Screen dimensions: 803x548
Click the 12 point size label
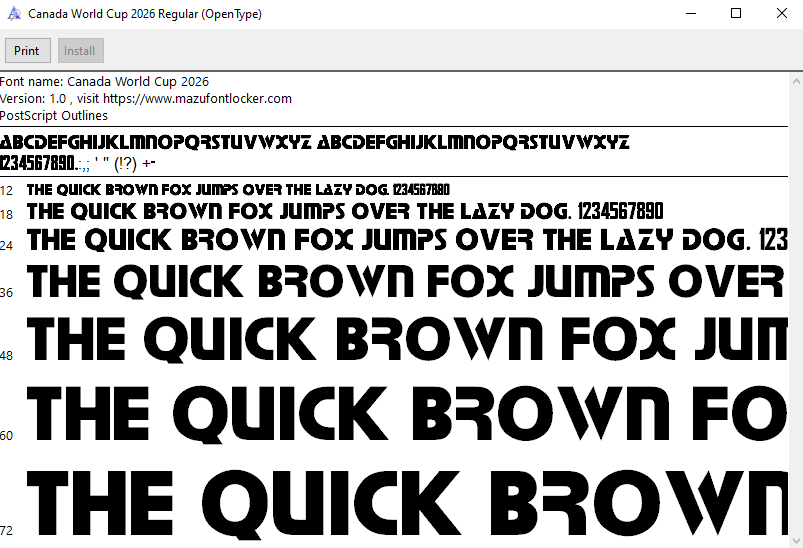pos(7,191)
